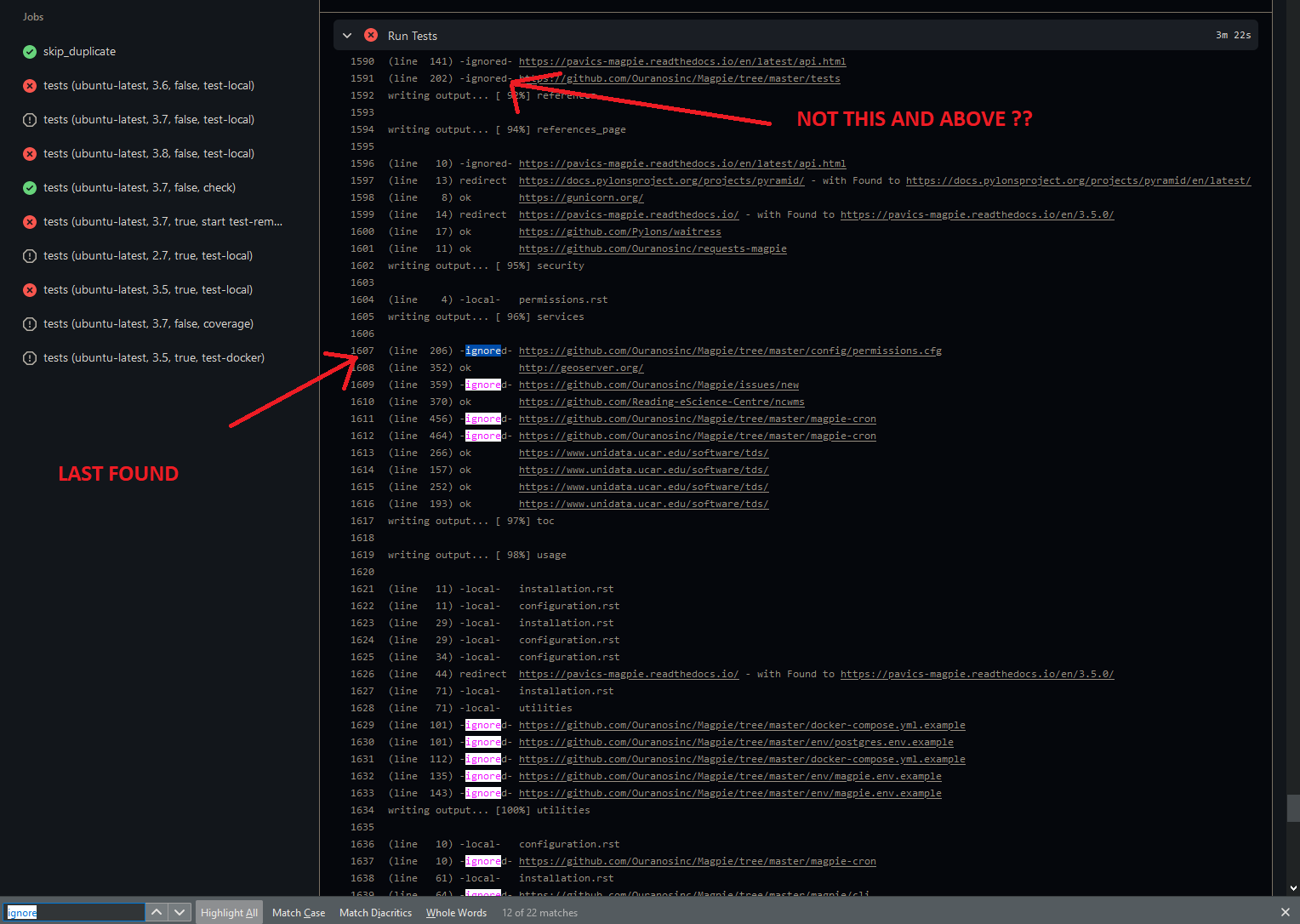
Task: Click the '3m 22s' duration text
Action: click(1233, 35)
